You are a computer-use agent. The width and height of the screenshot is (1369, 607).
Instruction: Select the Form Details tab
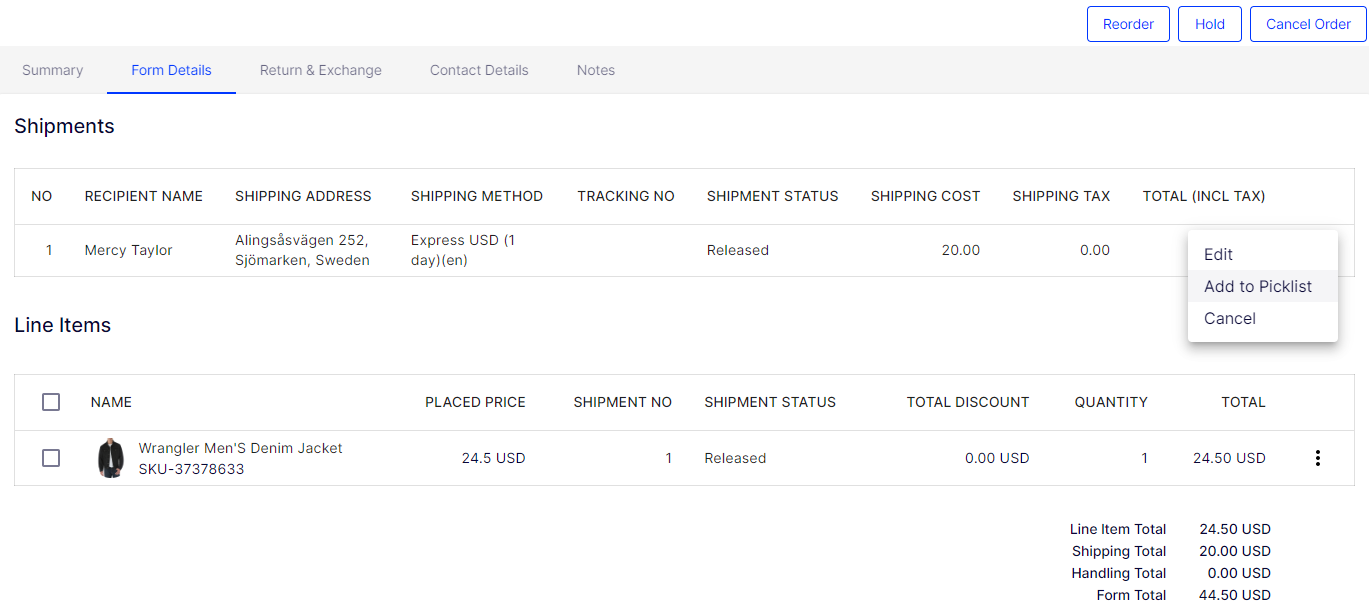point(171,70)
